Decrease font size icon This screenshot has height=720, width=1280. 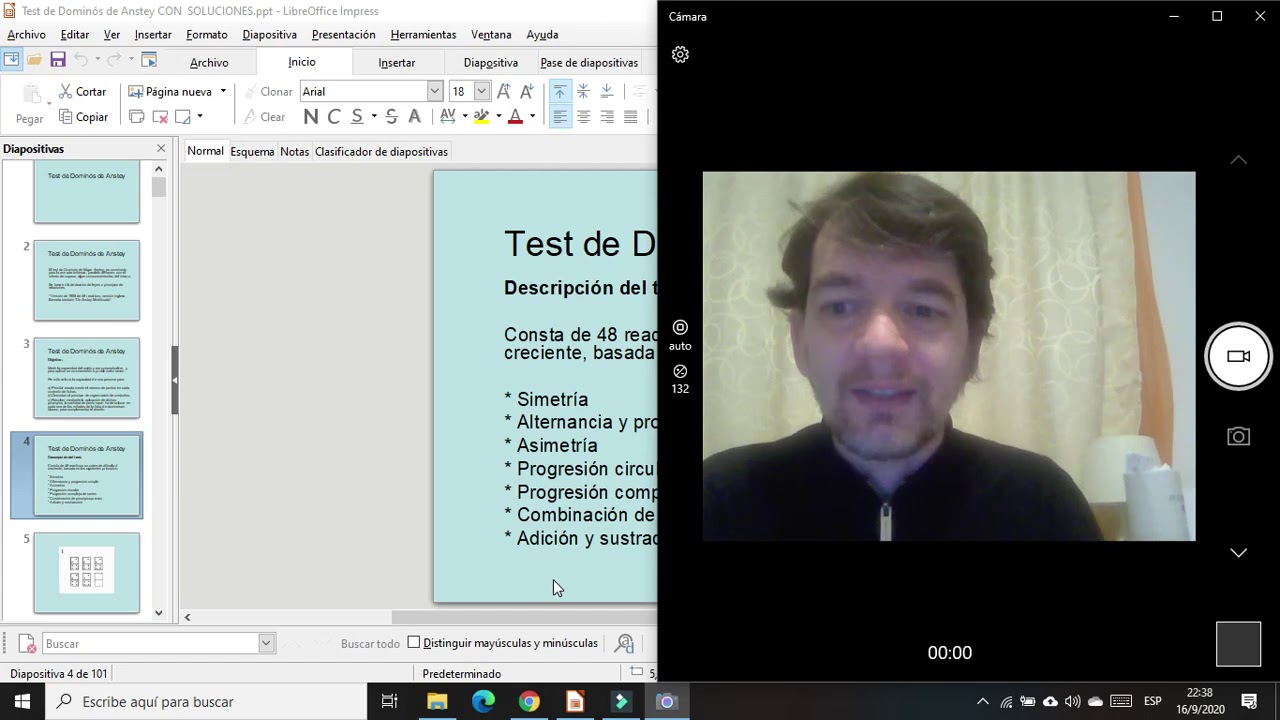coord(527,91)
